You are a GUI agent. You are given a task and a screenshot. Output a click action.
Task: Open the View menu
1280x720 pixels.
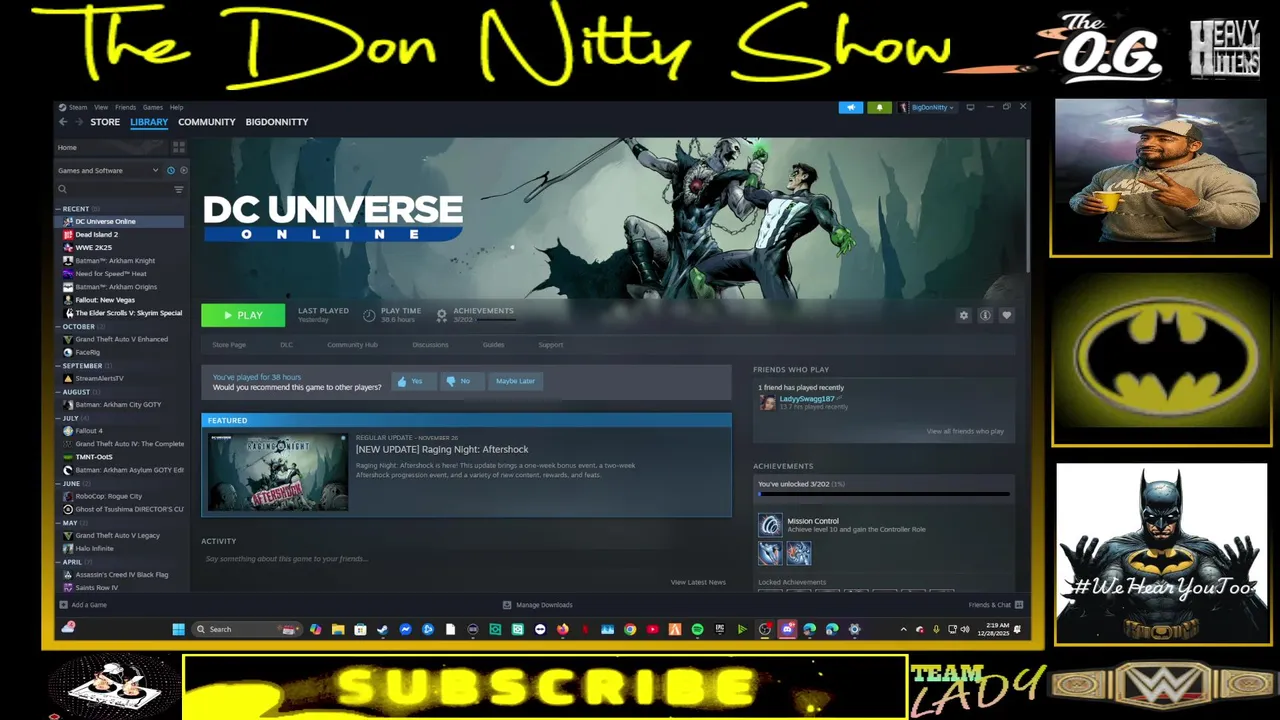101,107
